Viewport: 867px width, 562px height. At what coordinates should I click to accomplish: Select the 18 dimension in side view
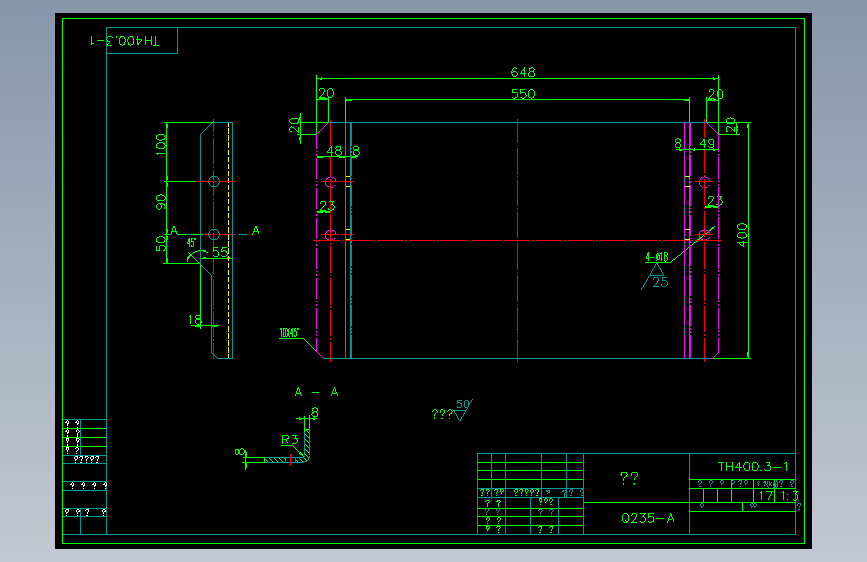195,320
